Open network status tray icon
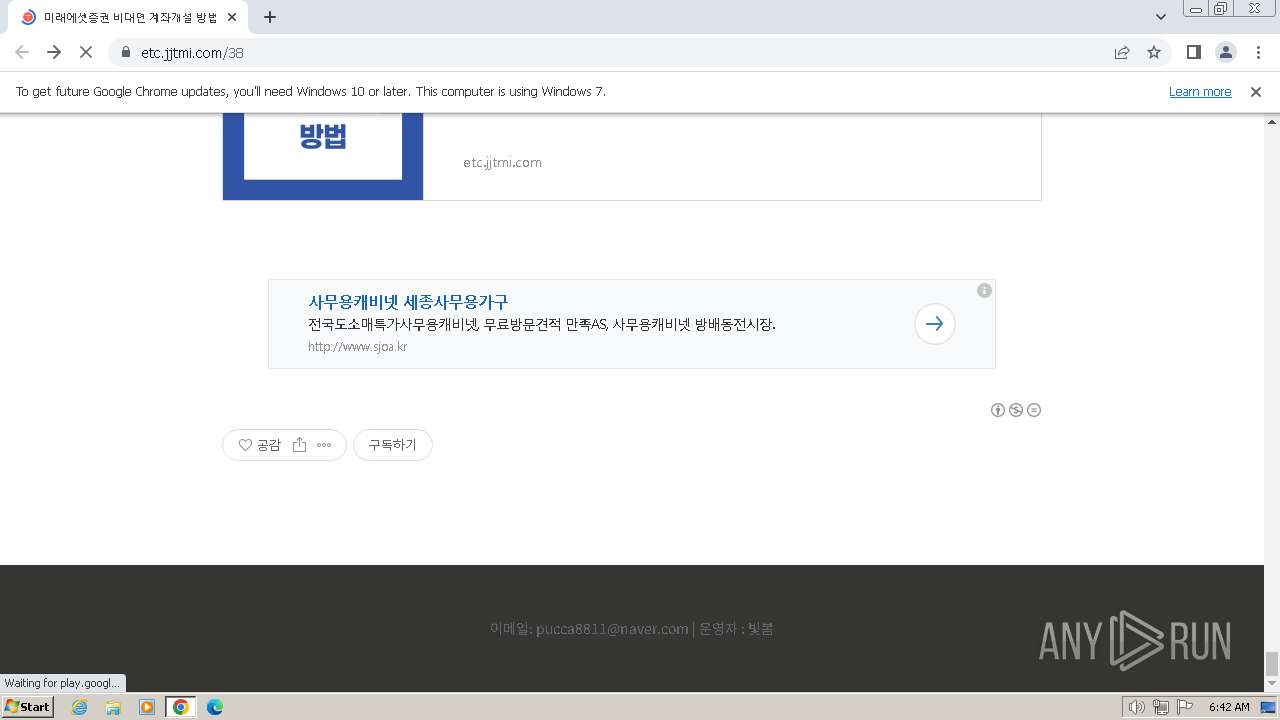This screenshot has width=1280, height=720. (x=1160, y=707)
